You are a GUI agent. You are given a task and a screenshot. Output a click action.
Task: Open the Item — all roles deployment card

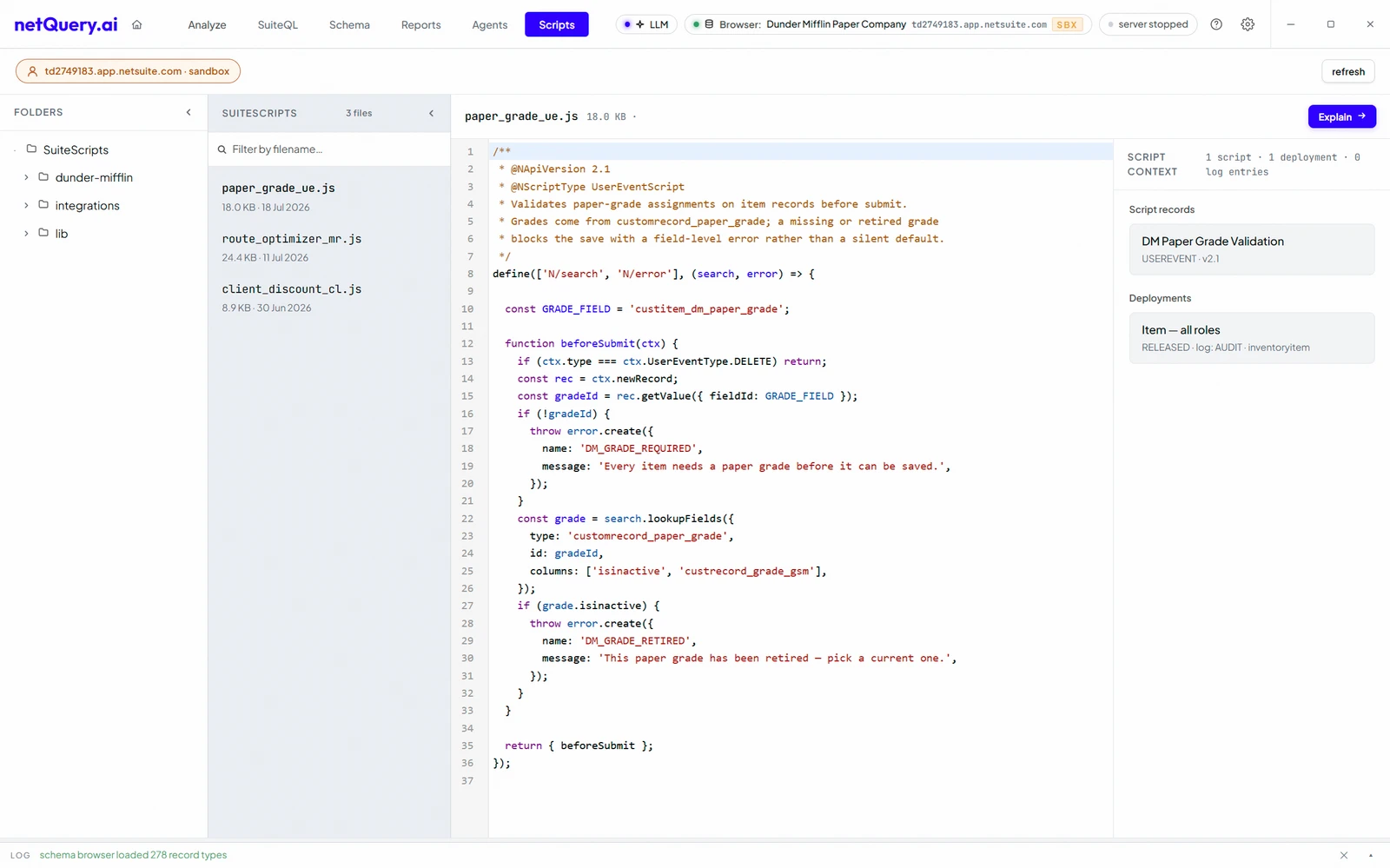(1252, 338)
